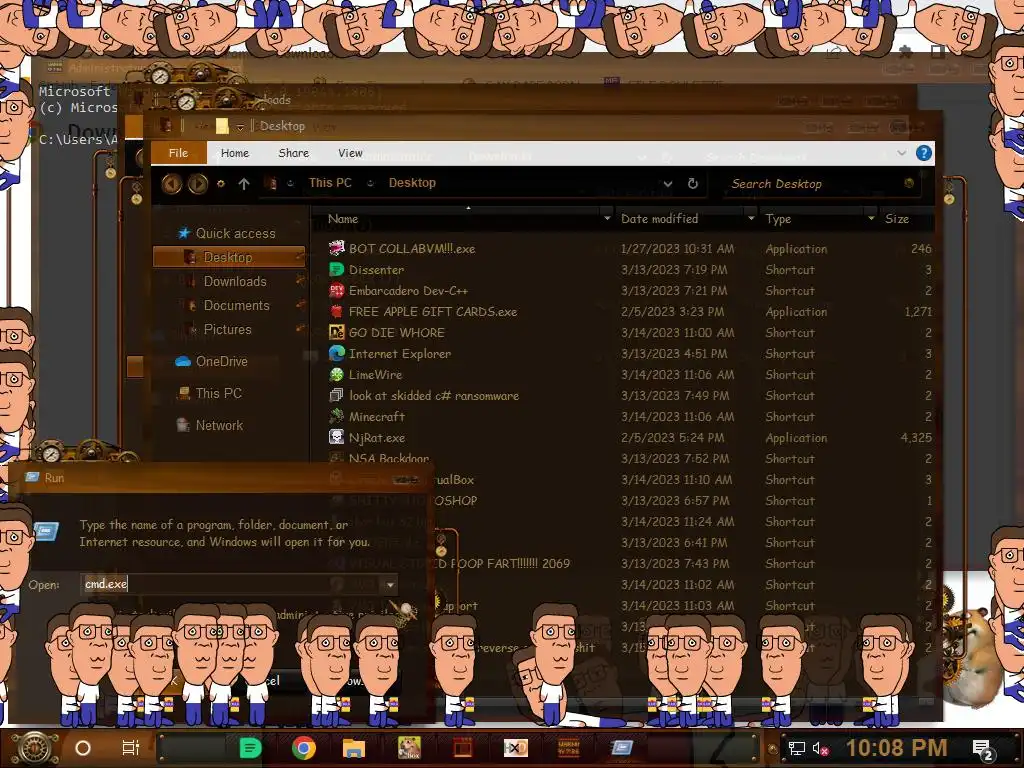Open the Type column dropdown arrow

pos(871,218)
